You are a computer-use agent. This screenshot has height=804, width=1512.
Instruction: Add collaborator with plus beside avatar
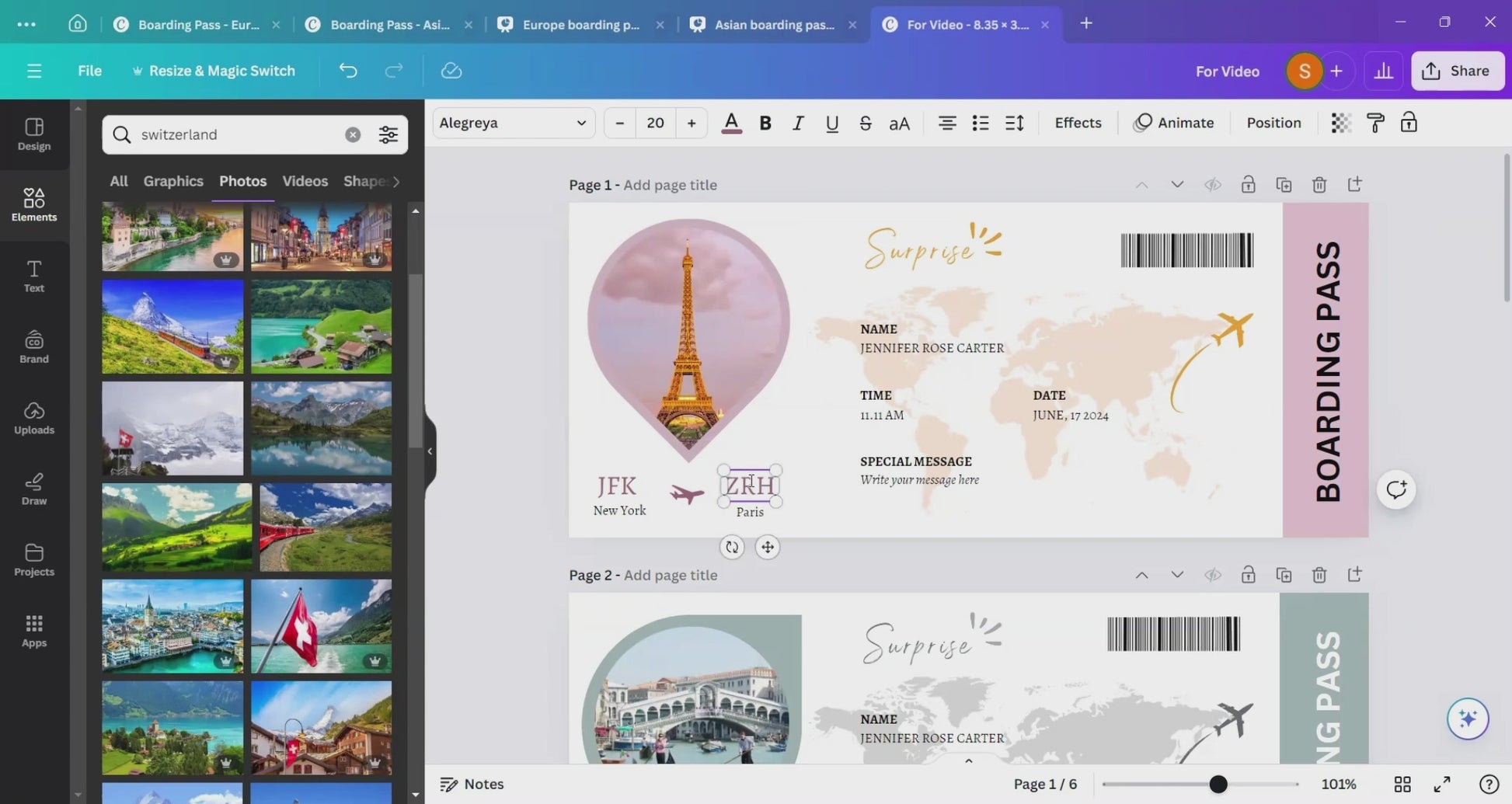[x=1336, y=71]
